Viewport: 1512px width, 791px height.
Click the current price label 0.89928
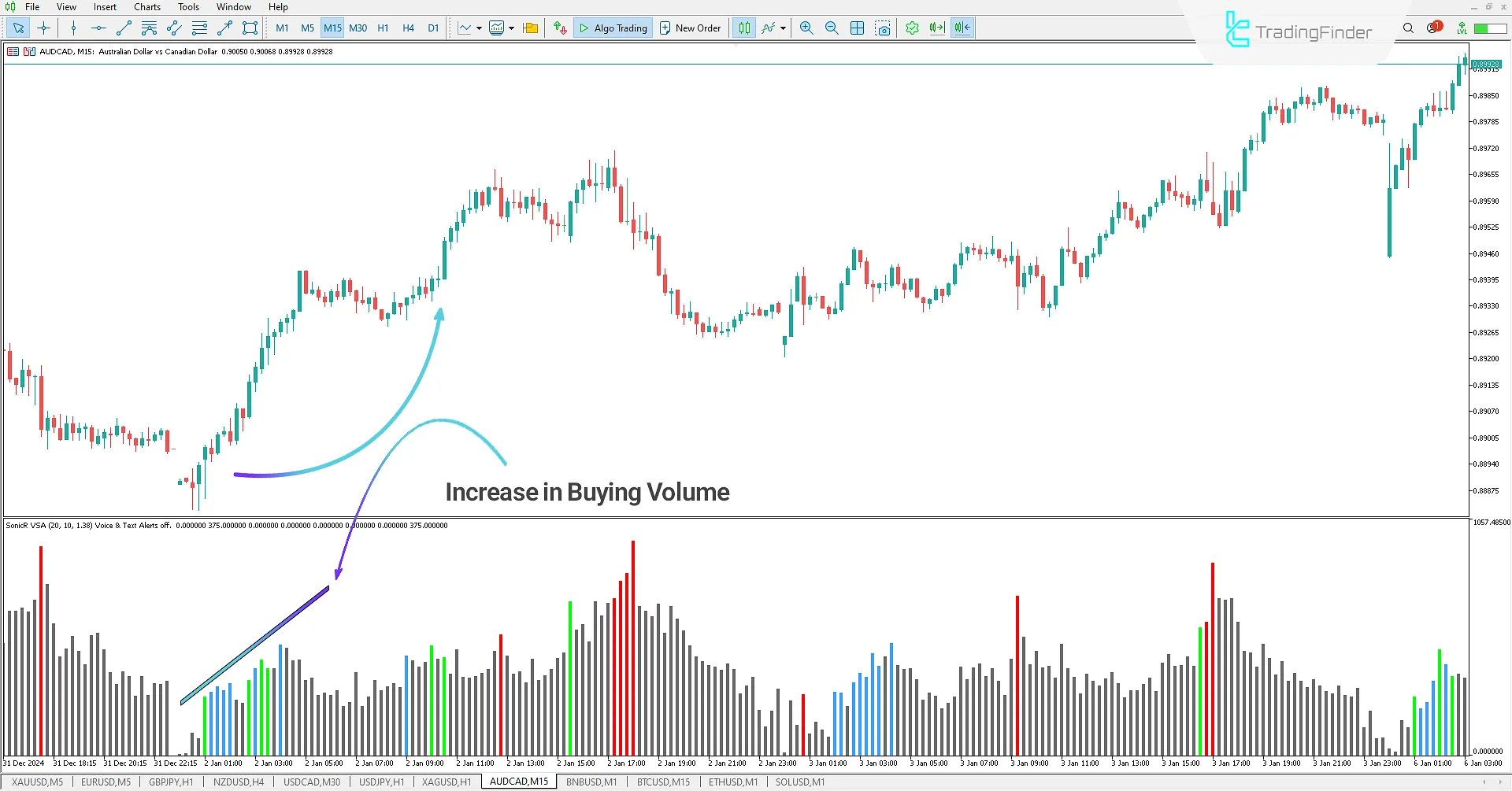pyautogui.click(x=1484, y=65)
